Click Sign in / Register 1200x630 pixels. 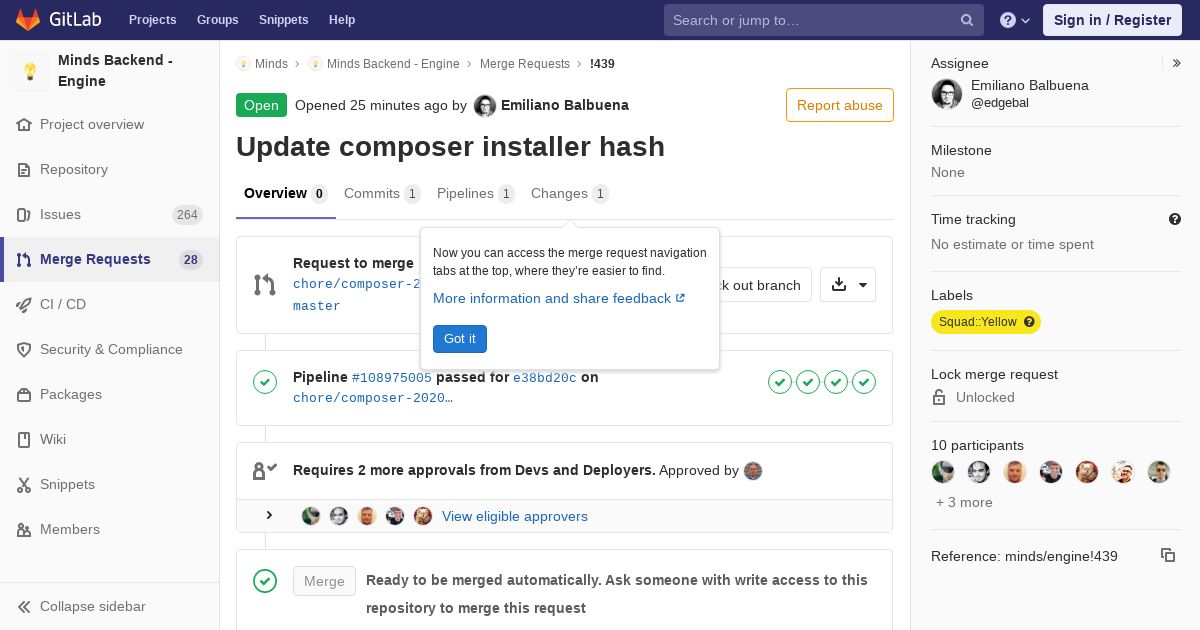click(1112, 20)
